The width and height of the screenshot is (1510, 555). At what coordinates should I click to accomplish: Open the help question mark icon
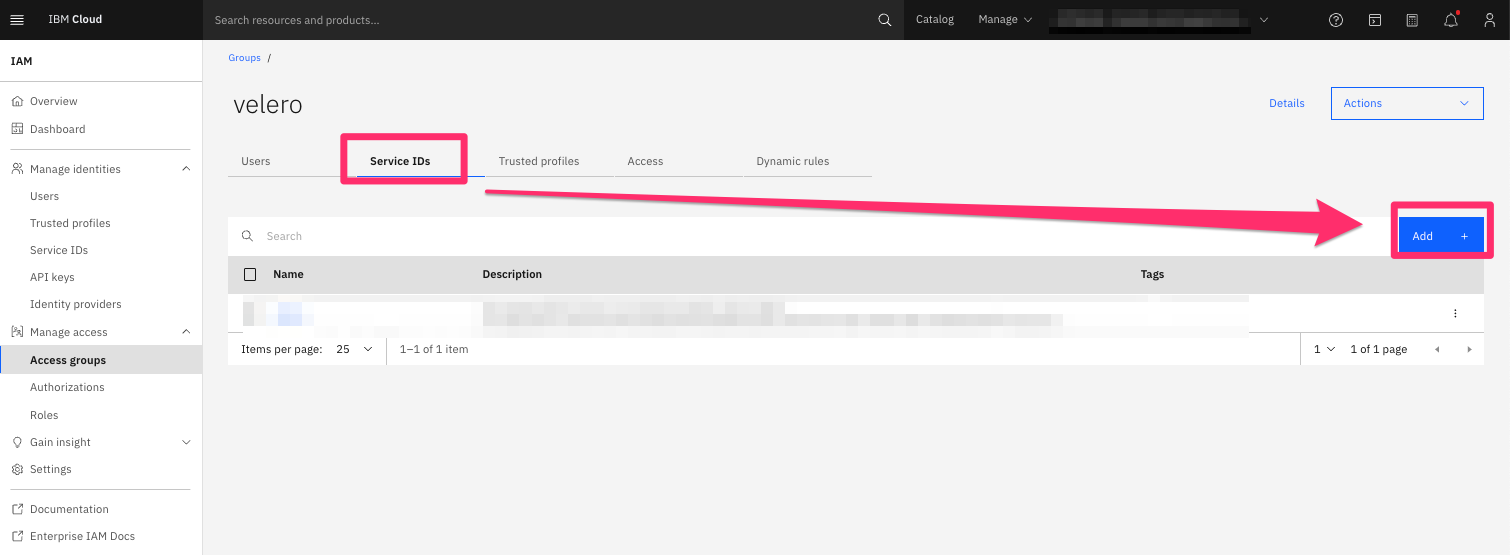point(1336,20)
